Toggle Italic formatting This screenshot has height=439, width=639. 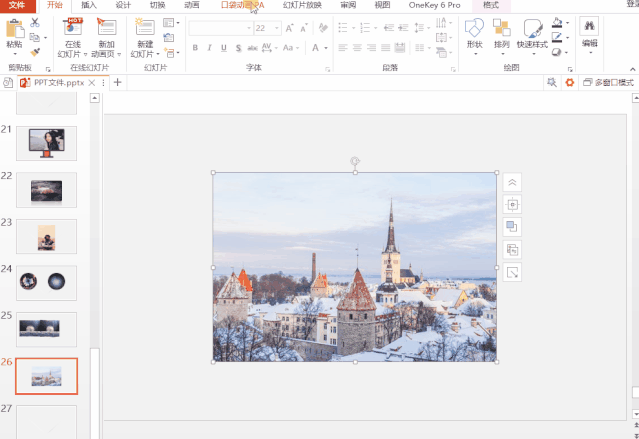[x=209, y=48]
